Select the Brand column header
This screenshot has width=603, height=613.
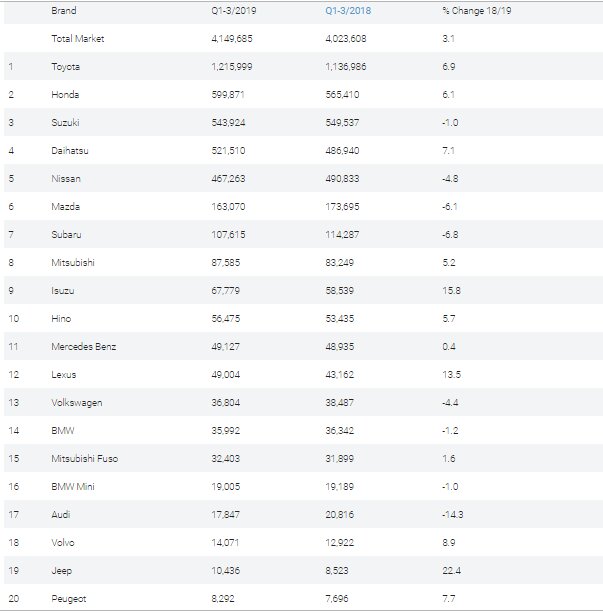63,10
